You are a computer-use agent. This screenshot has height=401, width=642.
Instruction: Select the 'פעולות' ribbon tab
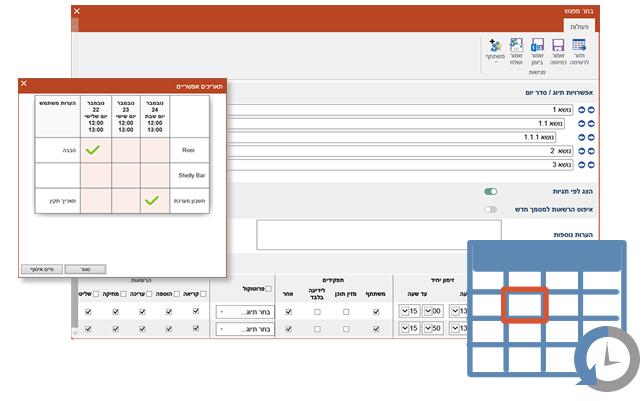point(579,27)
